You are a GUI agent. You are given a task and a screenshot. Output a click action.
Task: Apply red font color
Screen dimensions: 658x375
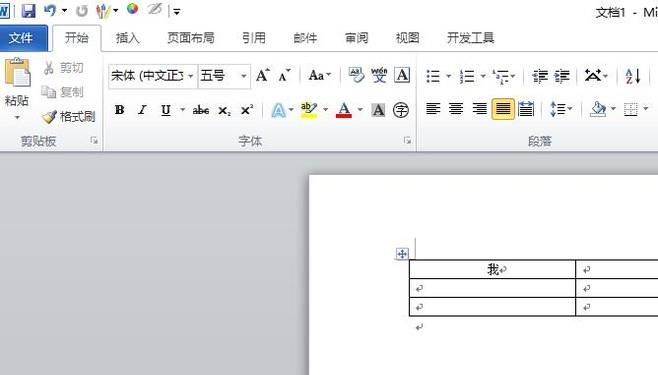(344, 110)
